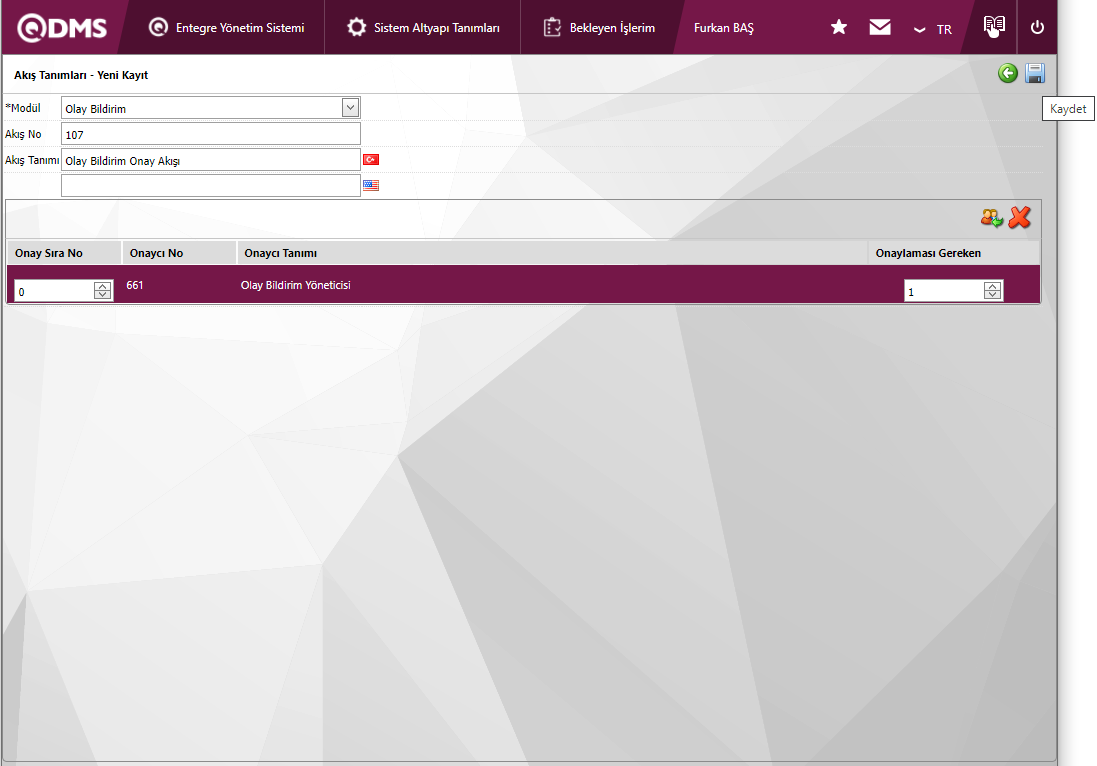The height and width of the screenshot is (766, 1097).
Task: Click Akış Tanımları - Yeni Kayıt title
Action: [81, 75]
